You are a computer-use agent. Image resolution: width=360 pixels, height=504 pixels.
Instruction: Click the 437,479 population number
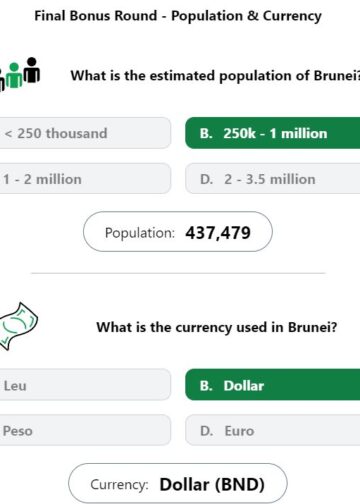pos(218,232)
